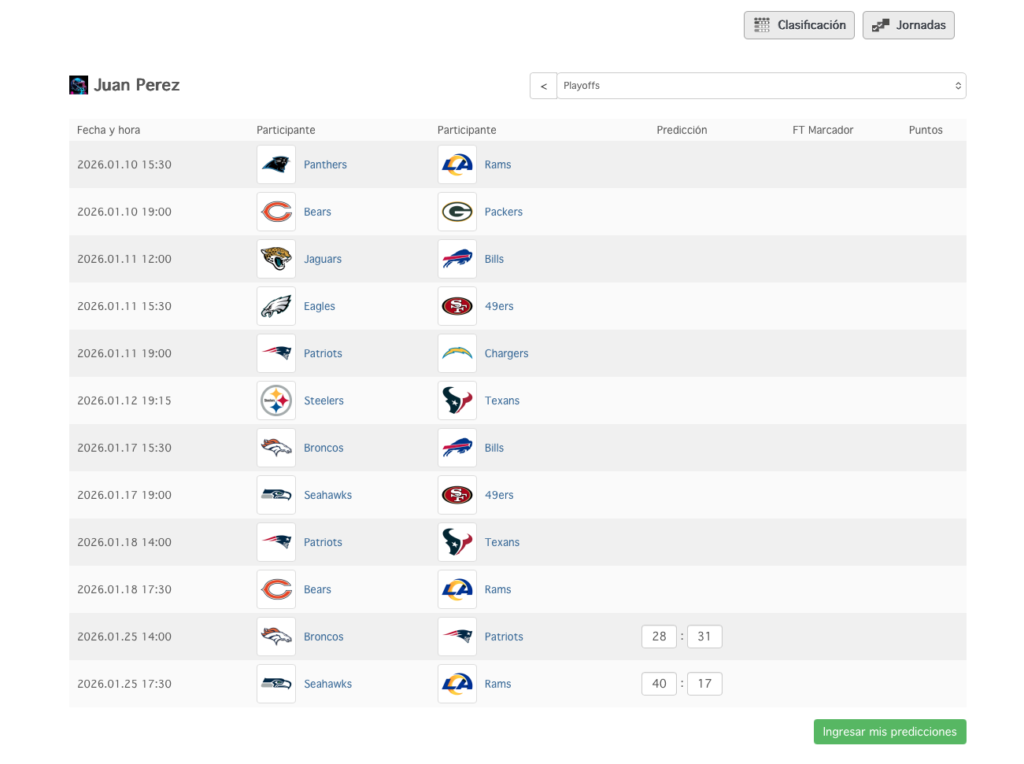Open the Clasificación standings view

799,25
